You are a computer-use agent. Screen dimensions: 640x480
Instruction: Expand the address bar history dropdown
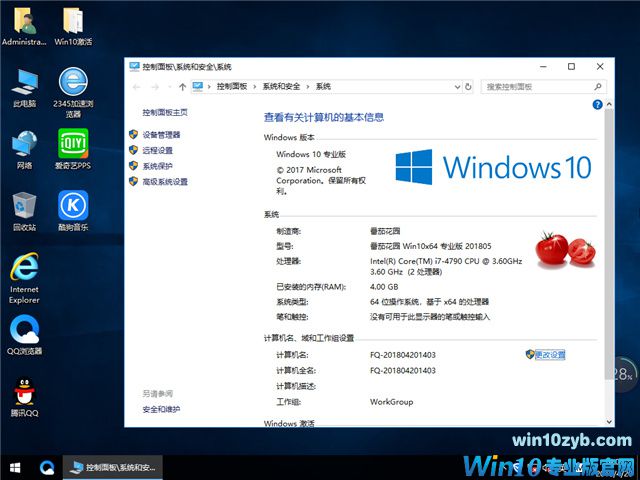click(x=457, y=87)
